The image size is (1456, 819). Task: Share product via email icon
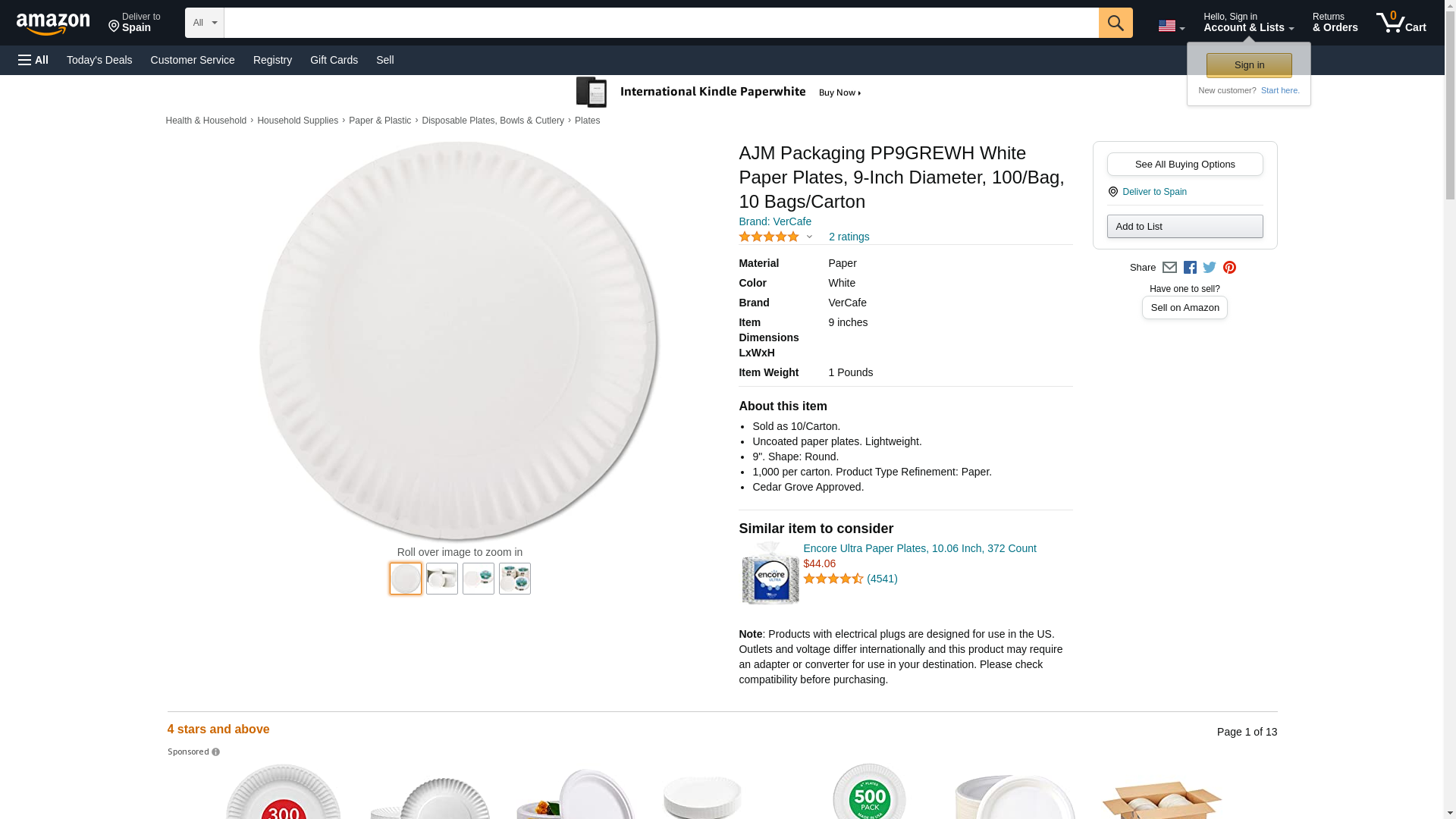1169,268
